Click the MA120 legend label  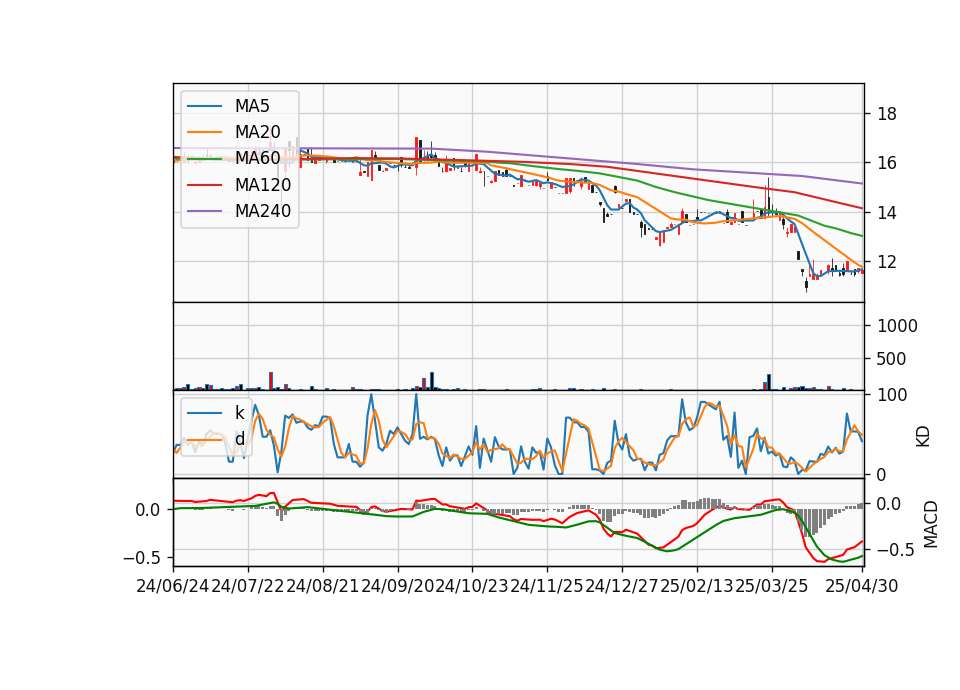(263, 185)
